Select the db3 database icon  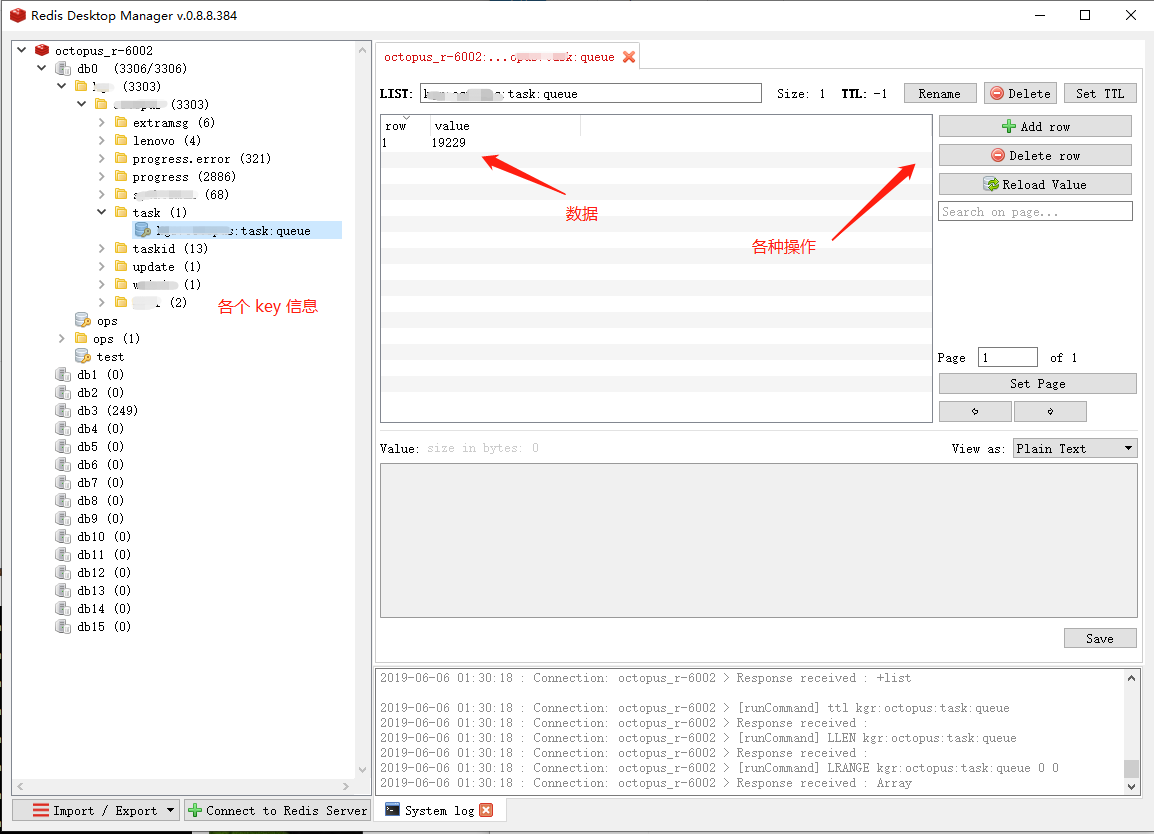[63, 410]
